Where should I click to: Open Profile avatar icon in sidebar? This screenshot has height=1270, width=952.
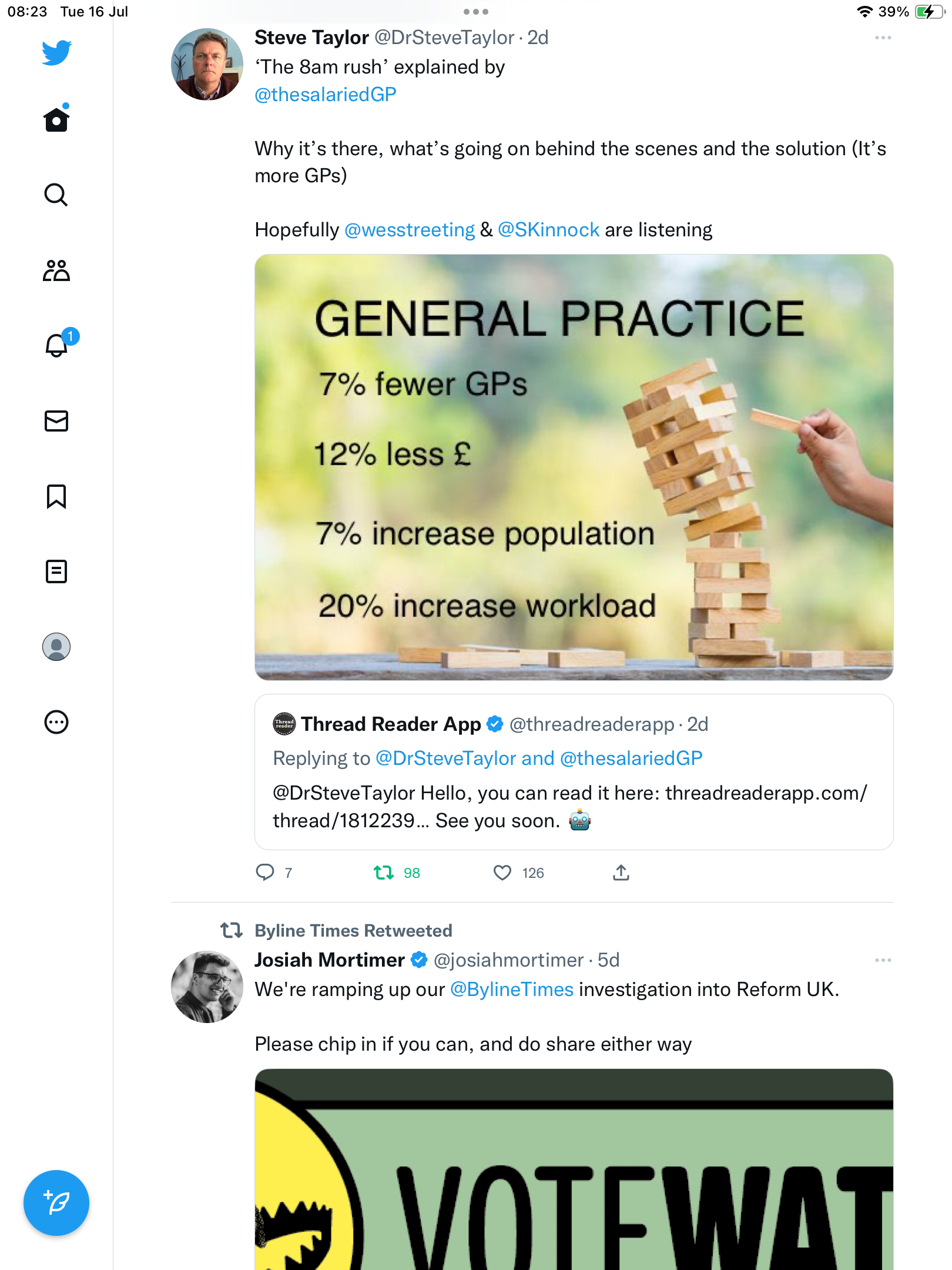pyautogui.click(x=56, y=647)
